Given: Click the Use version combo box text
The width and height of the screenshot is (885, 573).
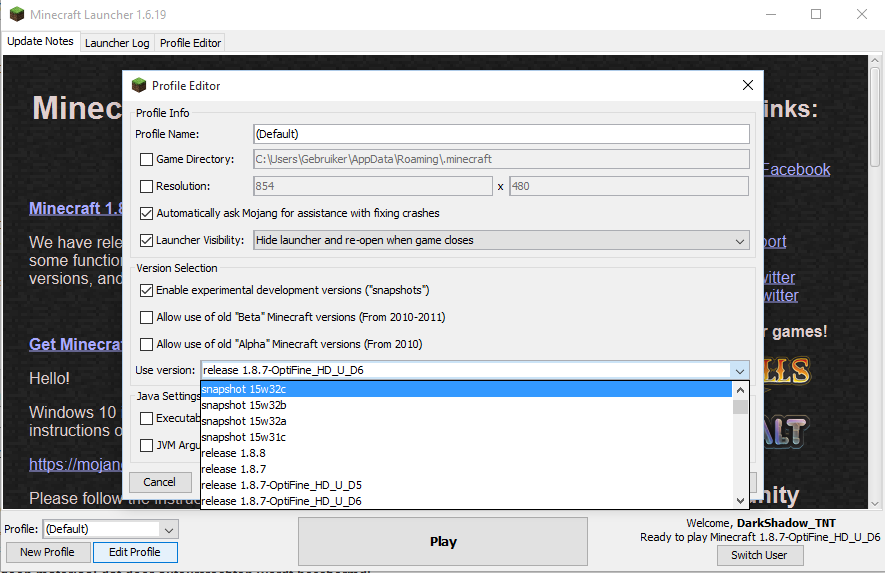Looking at the screenshot, I should (x=466, y=370).
